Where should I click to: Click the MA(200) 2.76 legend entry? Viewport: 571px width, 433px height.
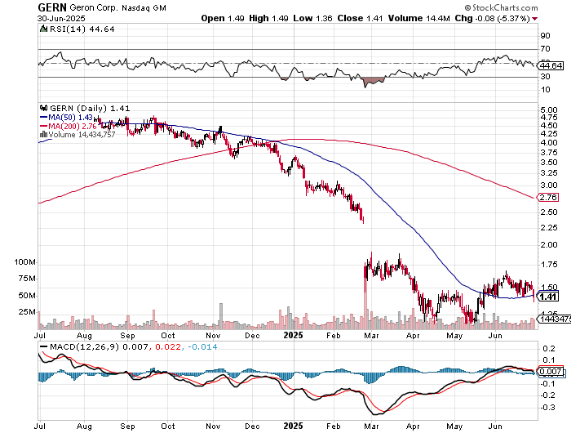(x=68, y=126)
